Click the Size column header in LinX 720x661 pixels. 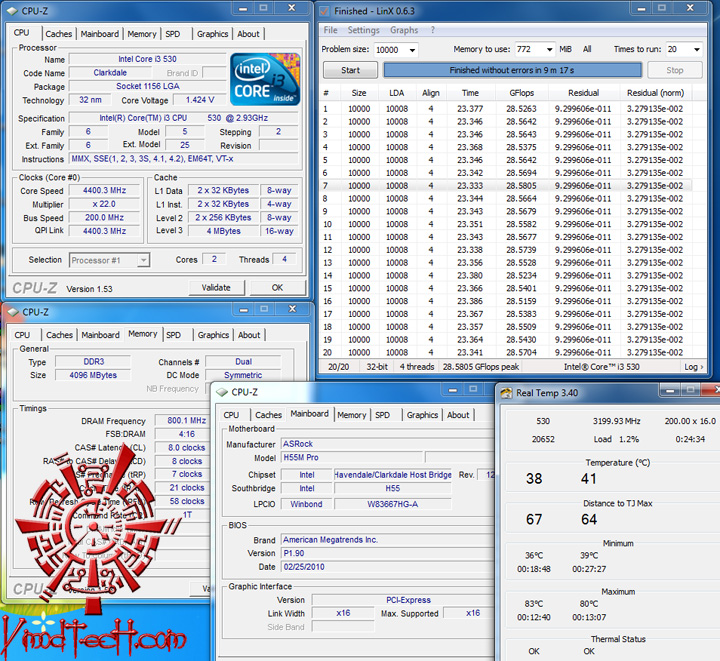point(359,93)
